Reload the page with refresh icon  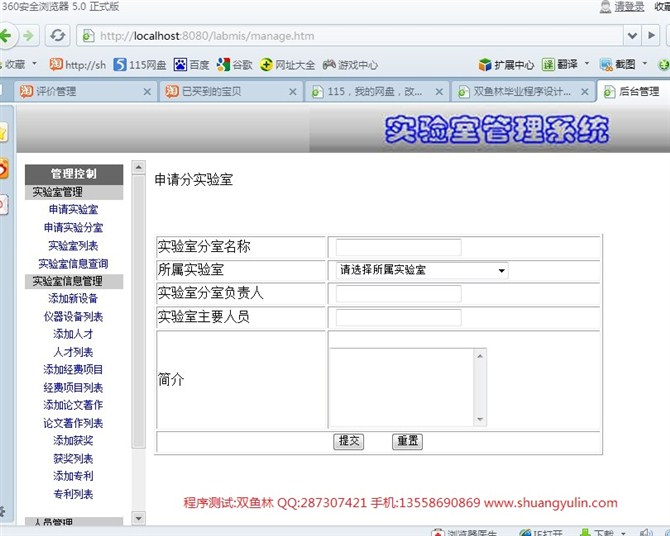(57, 35)
